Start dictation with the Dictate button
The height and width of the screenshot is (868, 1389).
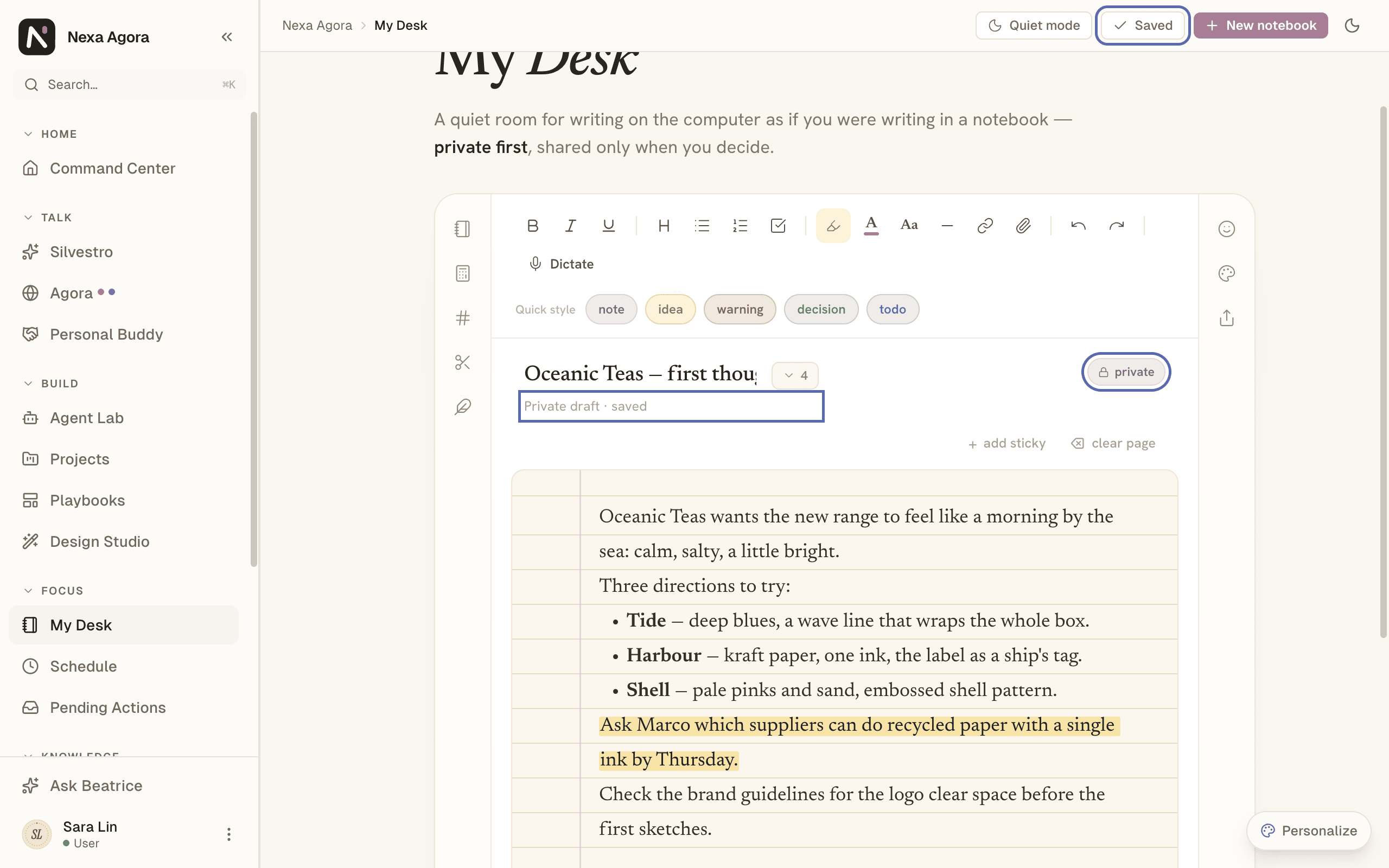coord(561,264)
